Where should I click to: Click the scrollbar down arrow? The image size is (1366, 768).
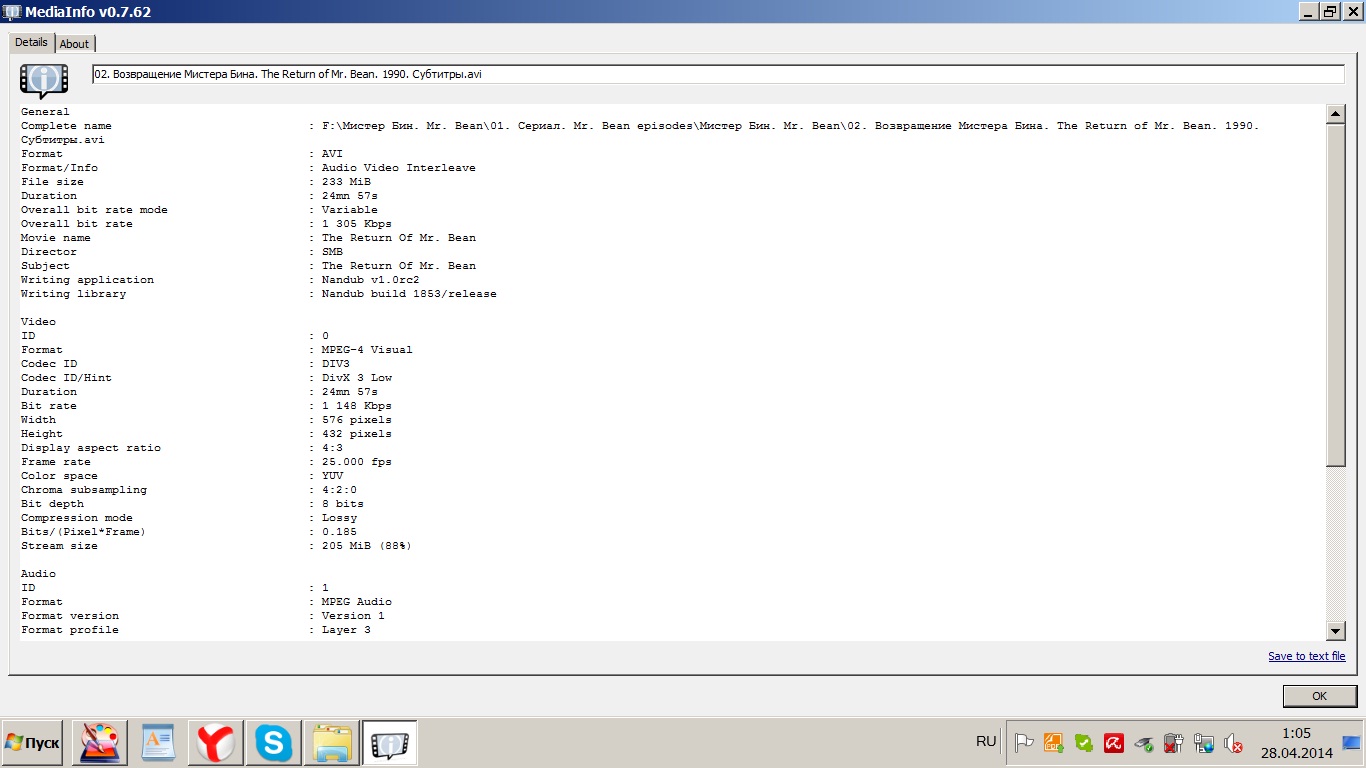[1335, 630]
